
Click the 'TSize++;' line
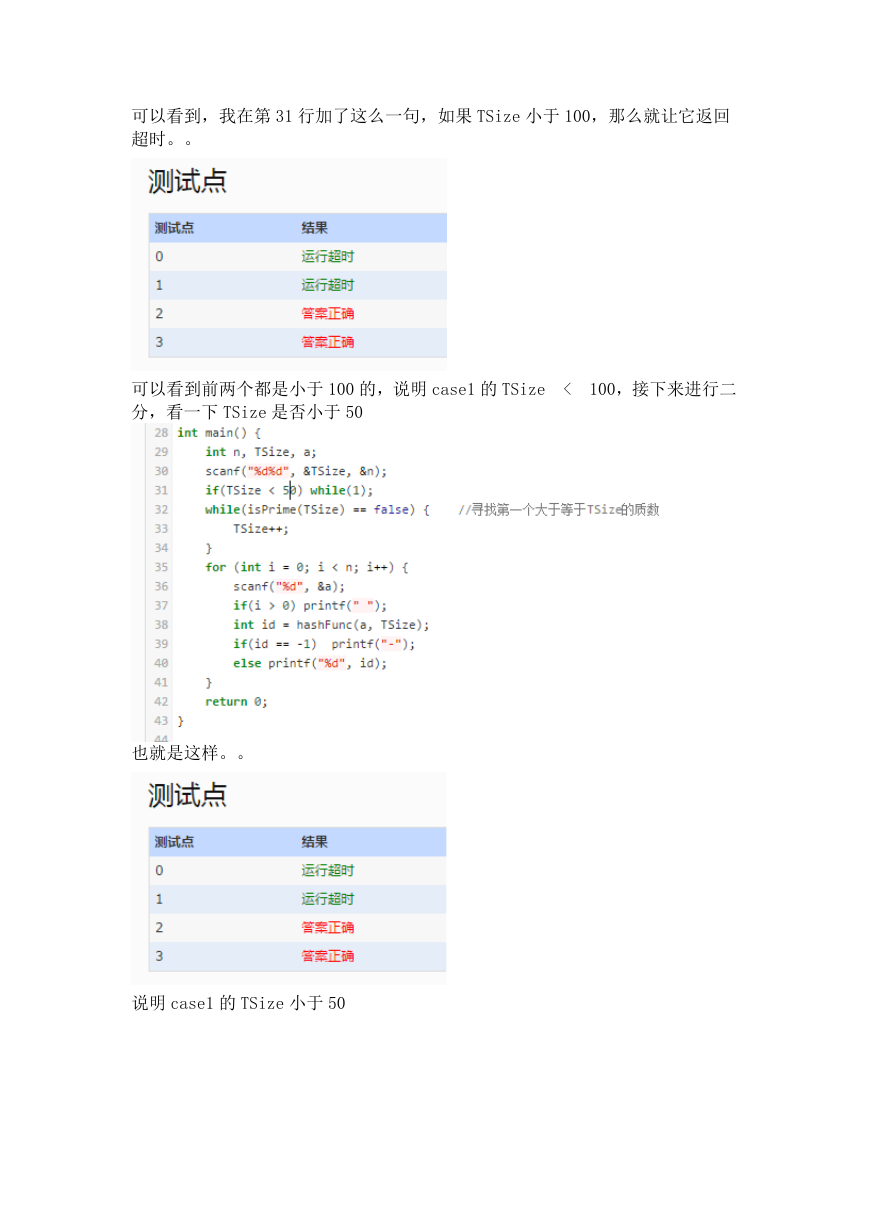(261, 528)
